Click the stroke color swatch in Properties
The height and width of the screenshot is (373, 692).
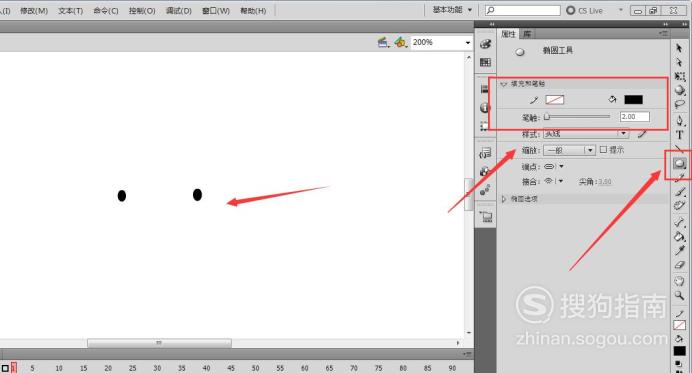(555, 100)
